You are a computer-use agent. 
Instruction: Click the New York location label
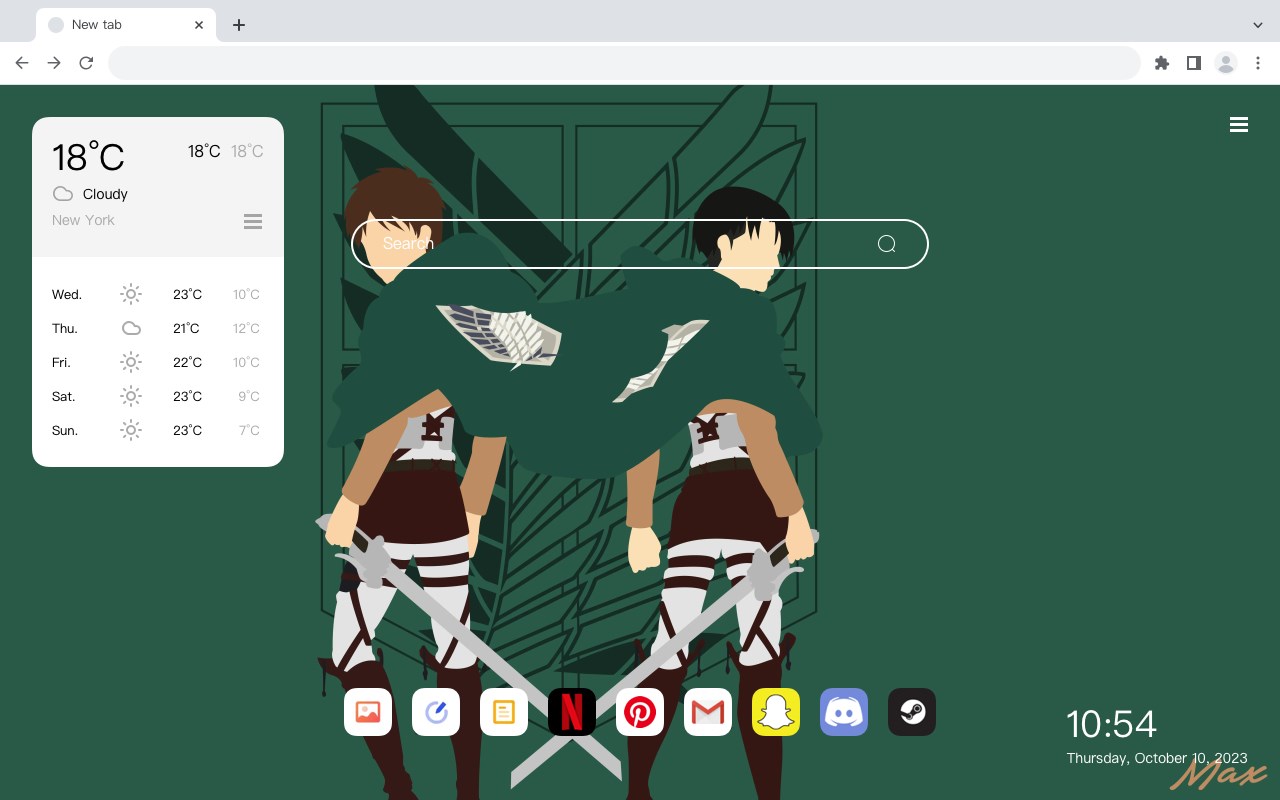83,220
